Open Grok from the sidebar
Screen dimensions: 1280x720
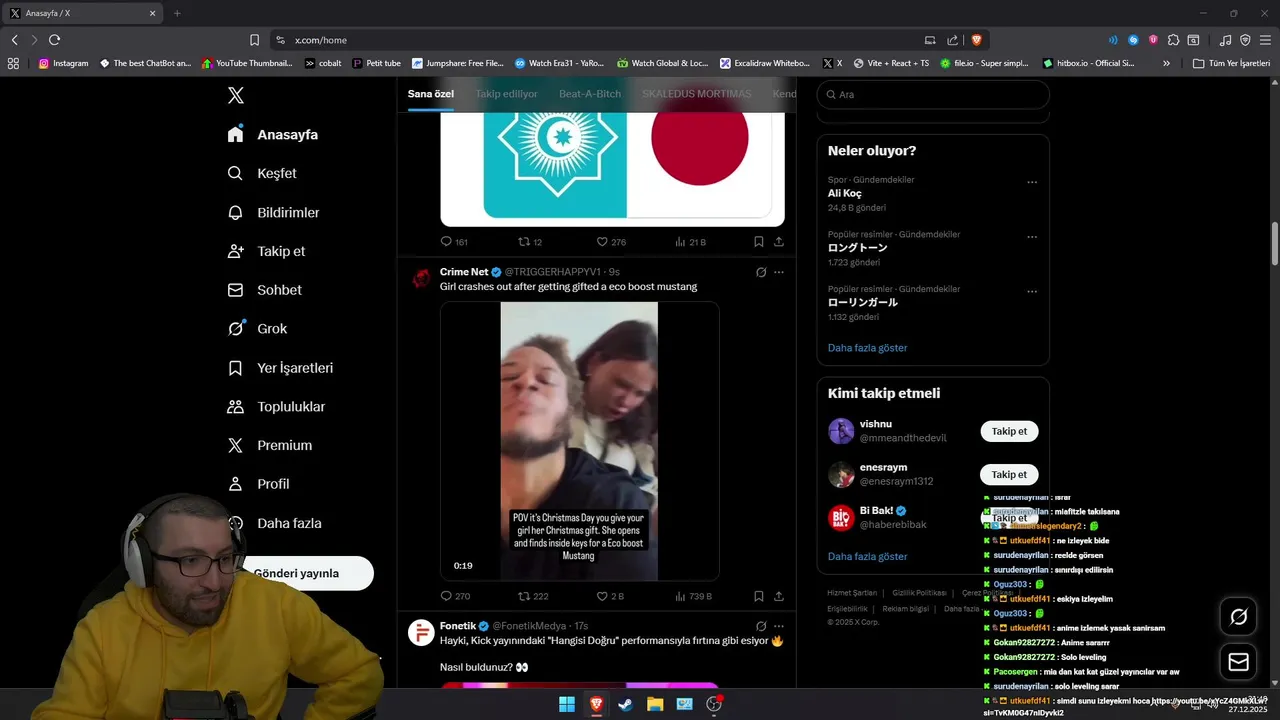tap(257, 328)
